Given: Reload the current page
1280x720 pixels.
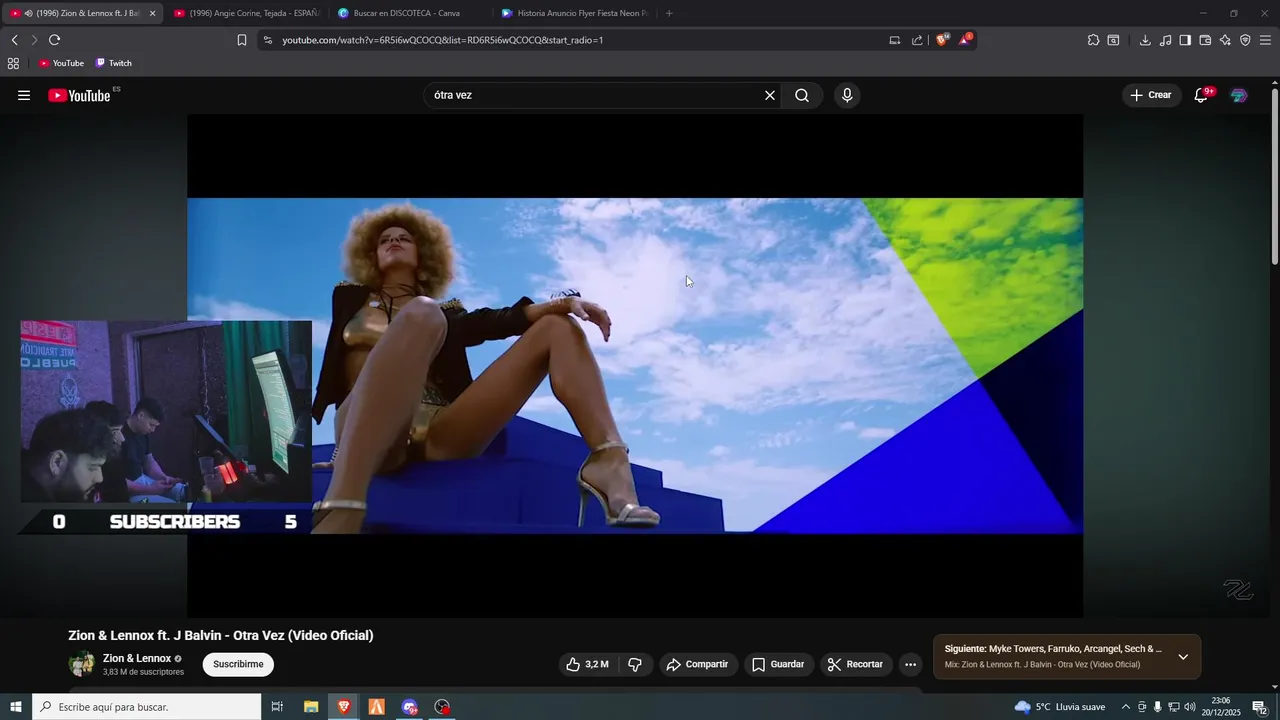Looking at the screenshot, I should point(54,40).
